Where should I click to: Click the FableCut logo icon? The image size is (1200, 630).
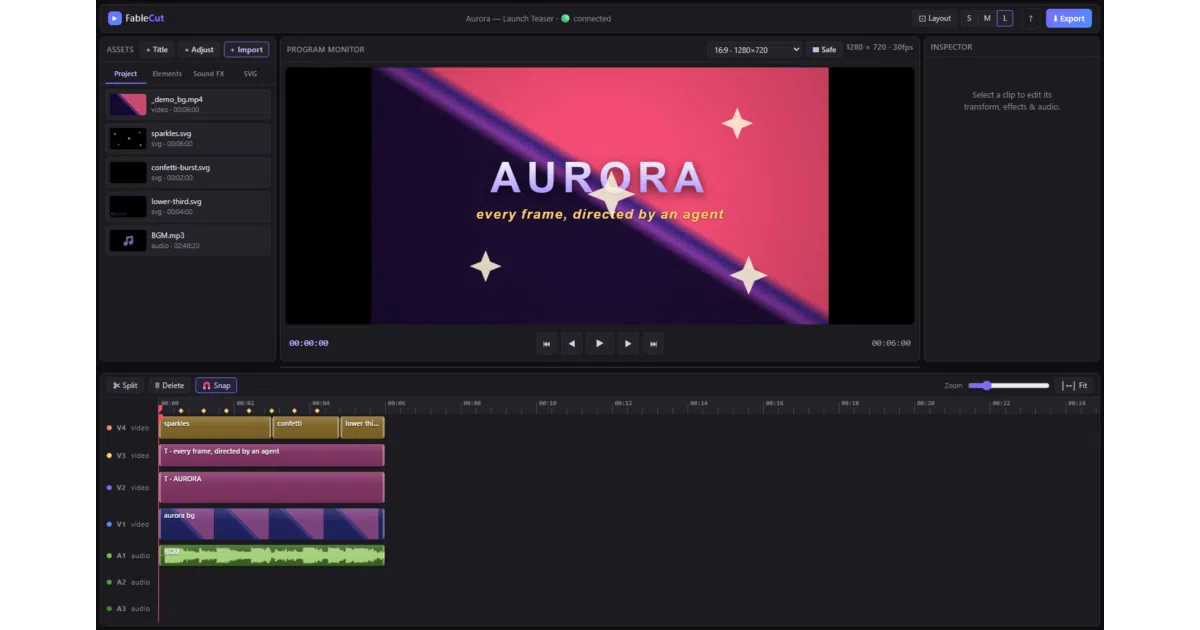click(115, 18)
